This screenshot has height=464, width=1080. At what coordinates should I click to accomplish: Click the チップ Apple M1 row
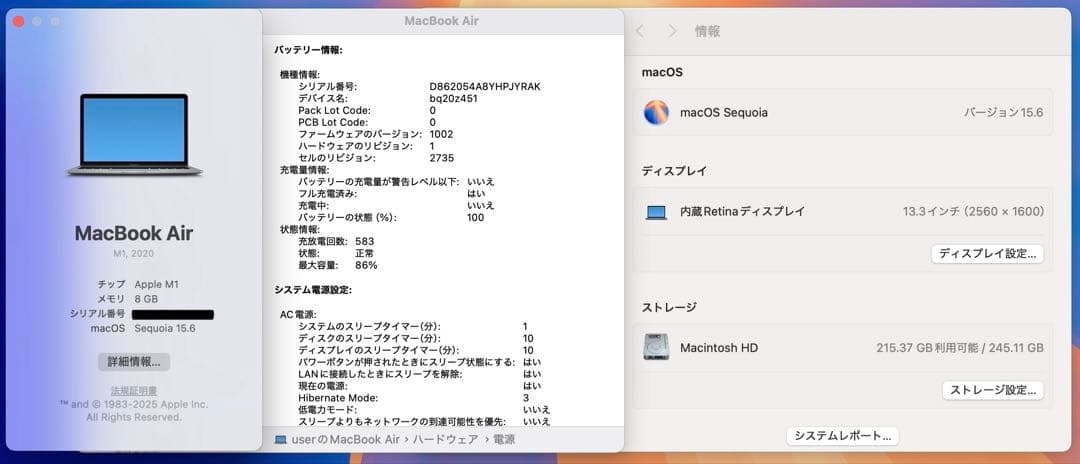(138, 284)
